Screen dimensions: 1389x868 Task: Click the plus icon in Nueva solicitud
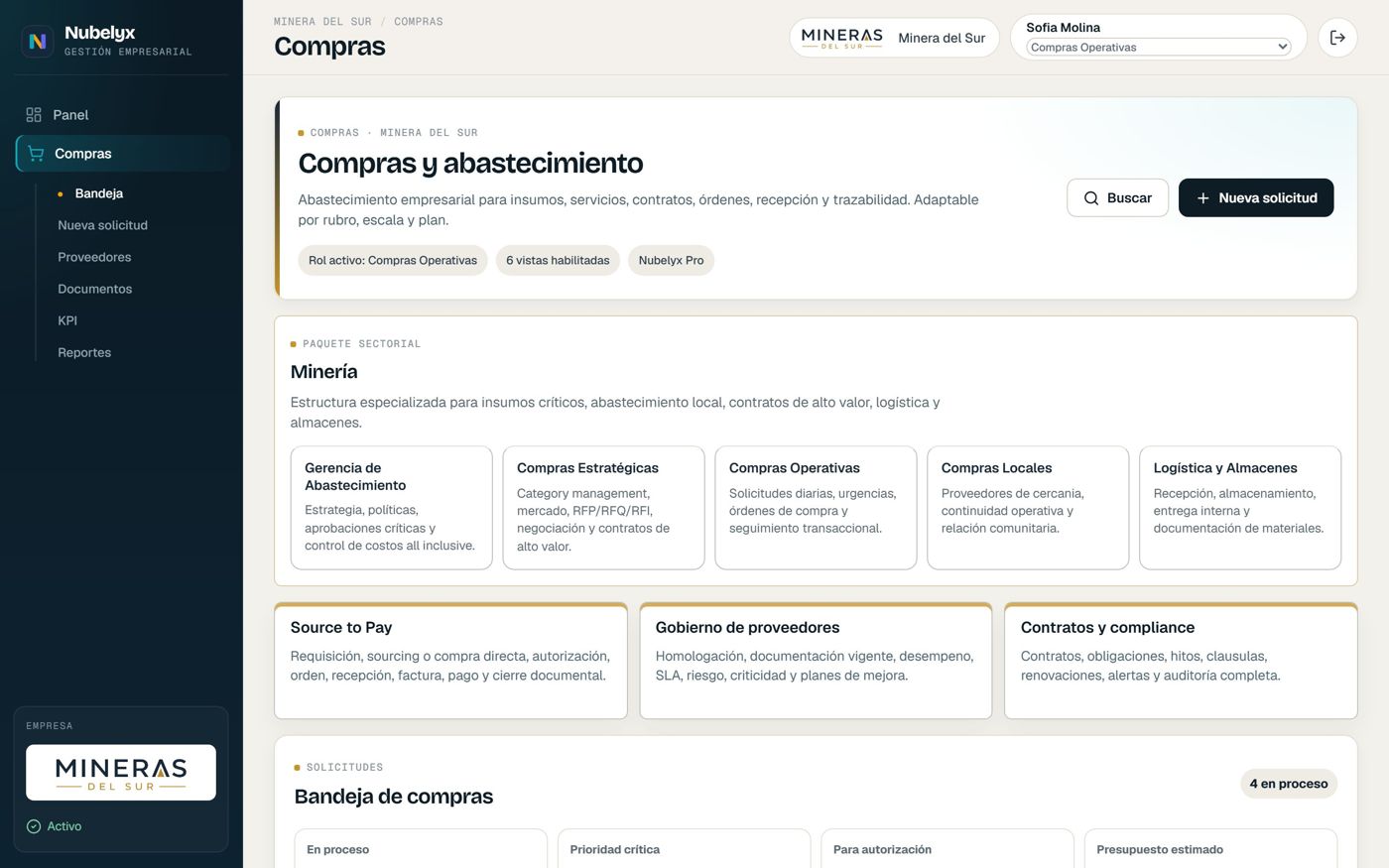pyautogui.click(x=1202, y=198)
